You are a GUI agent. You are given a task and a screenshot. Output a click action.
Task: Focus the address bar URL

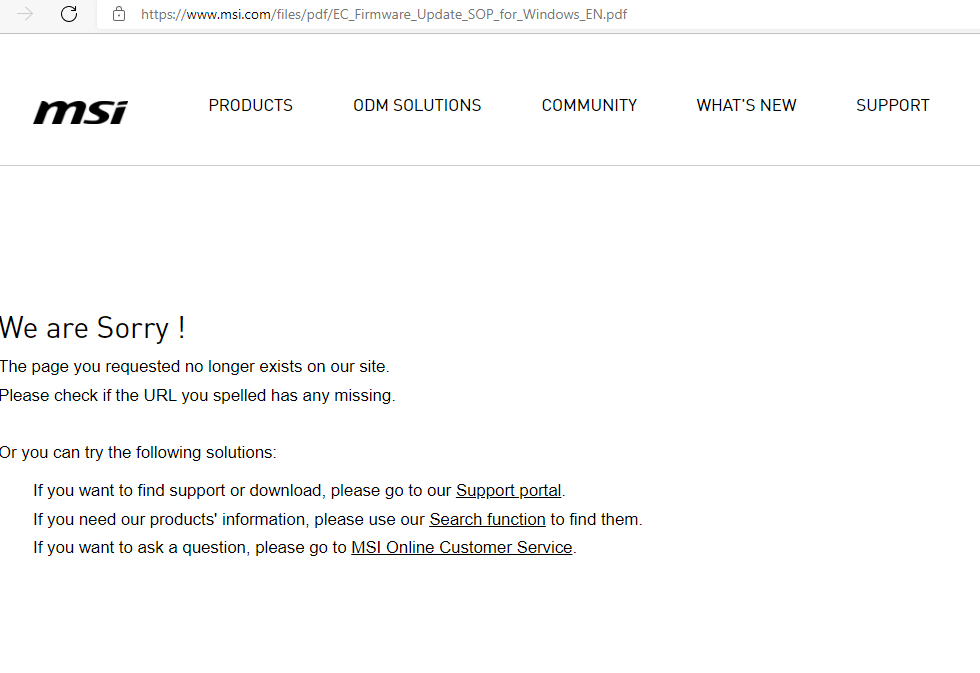(x=384, y=14)
